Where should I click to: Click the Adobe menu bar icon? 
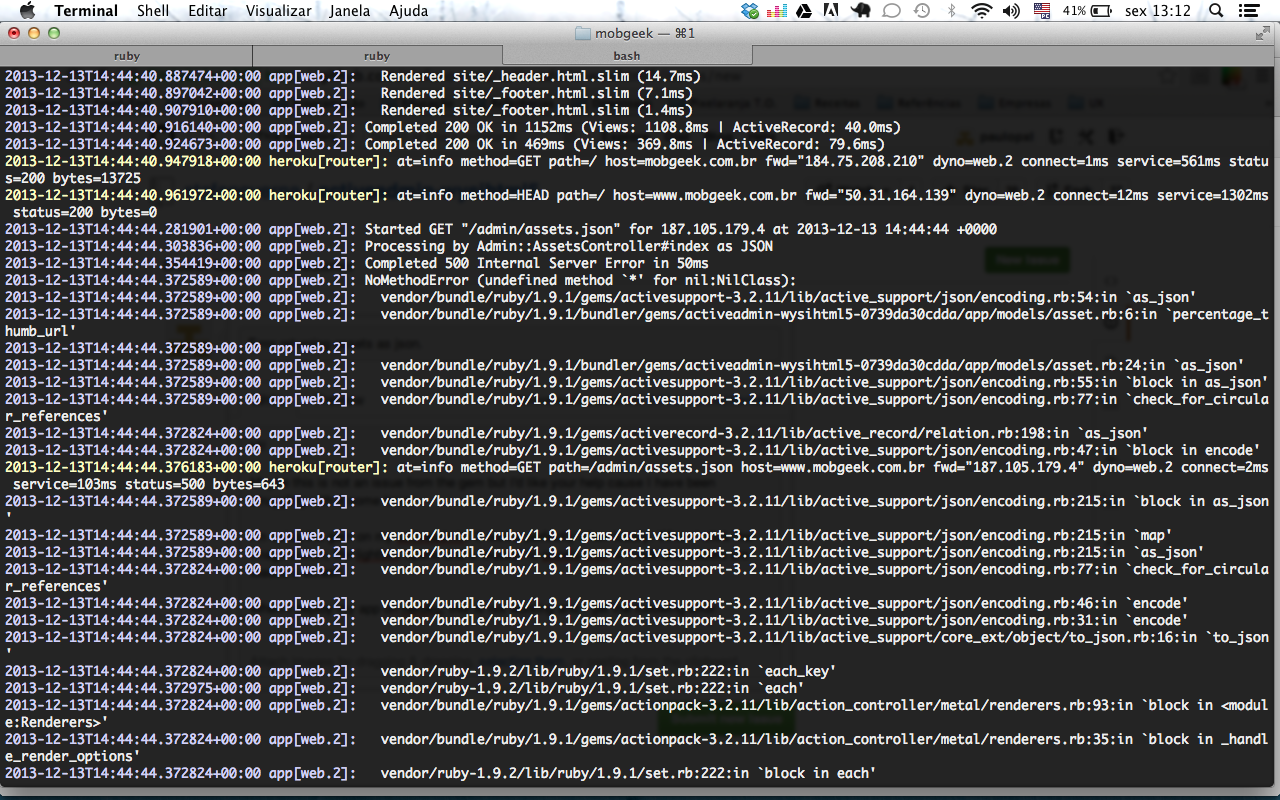[831, 11]
